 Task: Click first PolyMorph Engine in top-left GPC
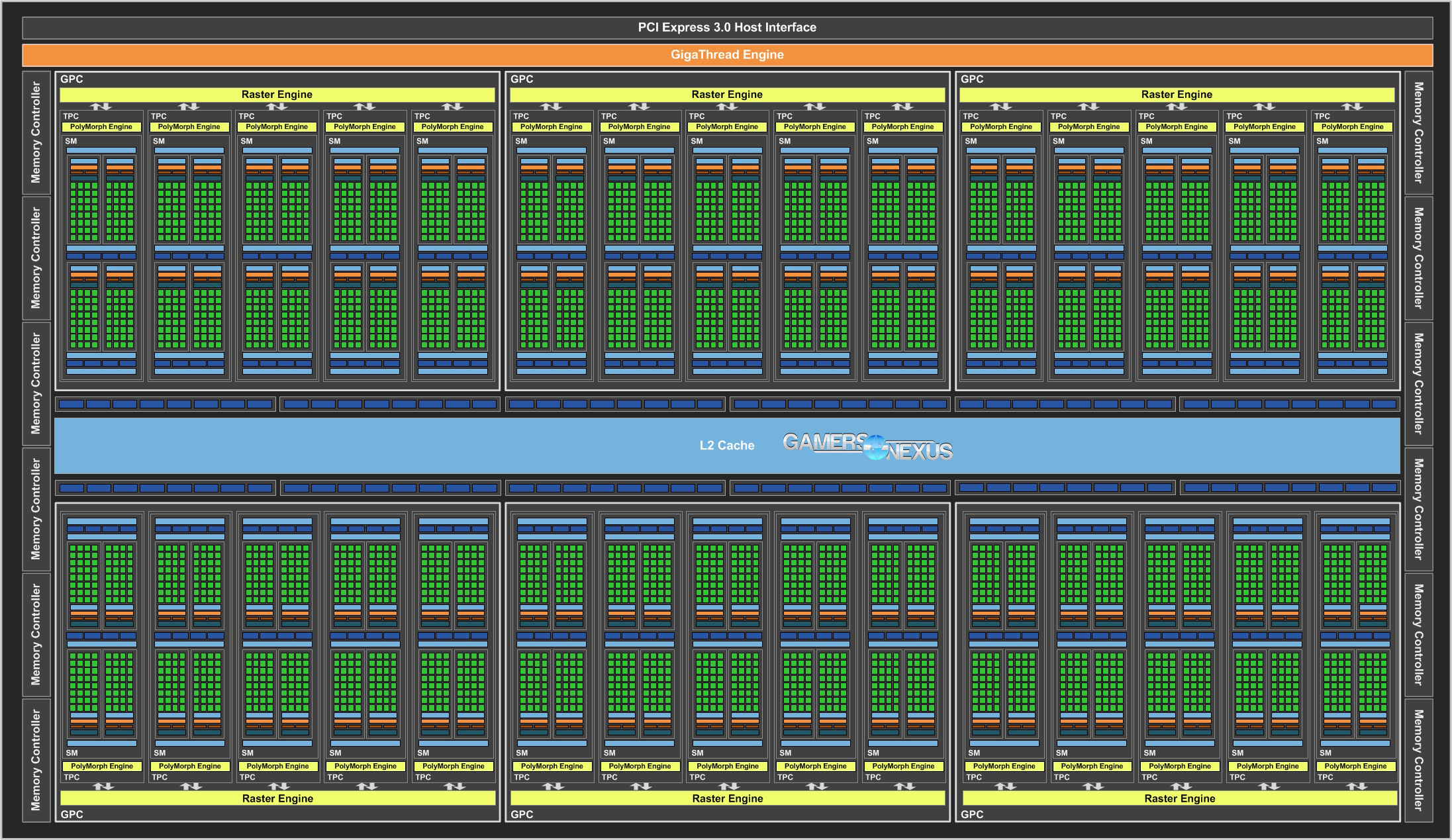pyautogui.click(x=101, y=126)
